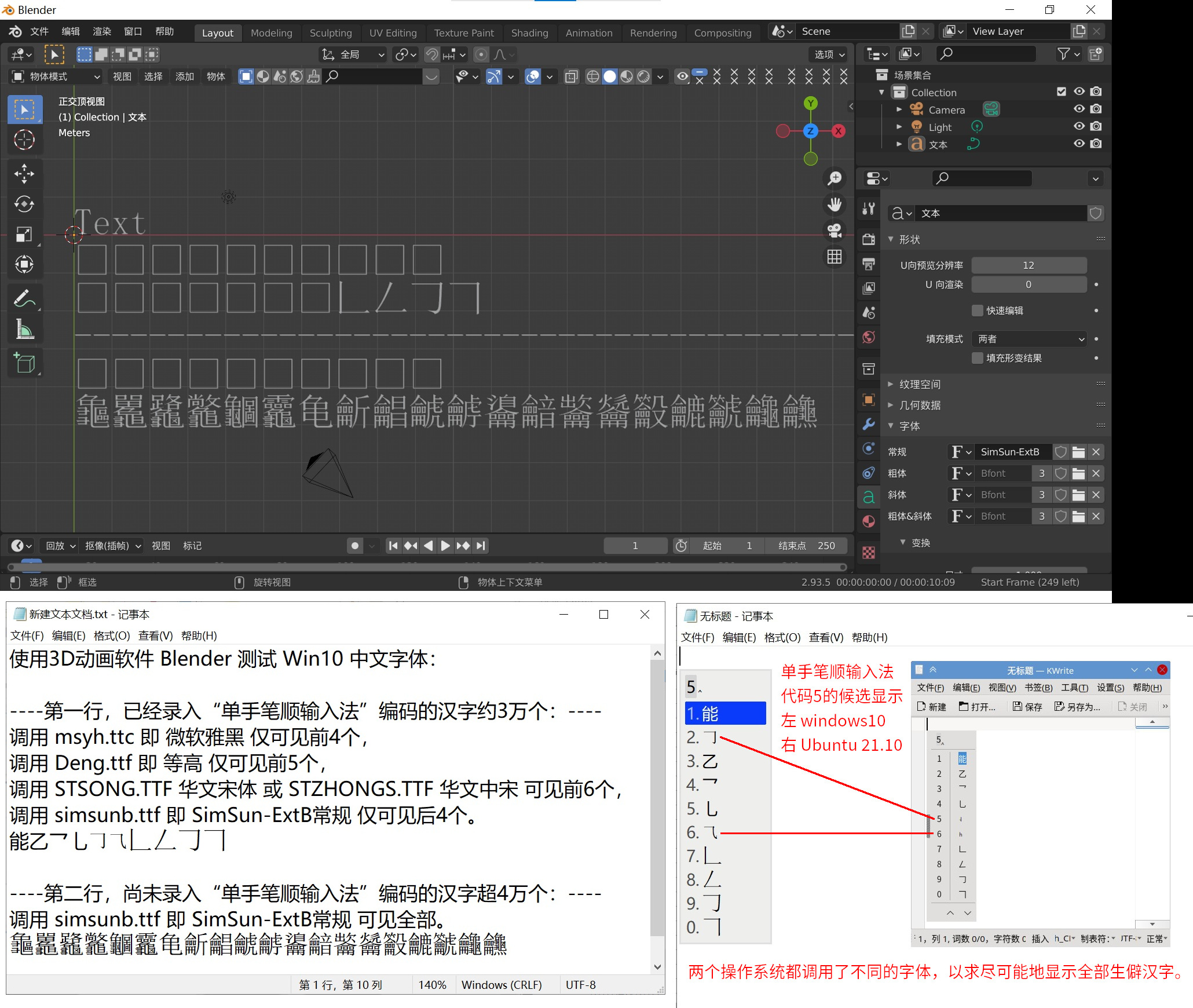
Task: Switch to the Shading workspace tab
Action: (x=529, y=33)
